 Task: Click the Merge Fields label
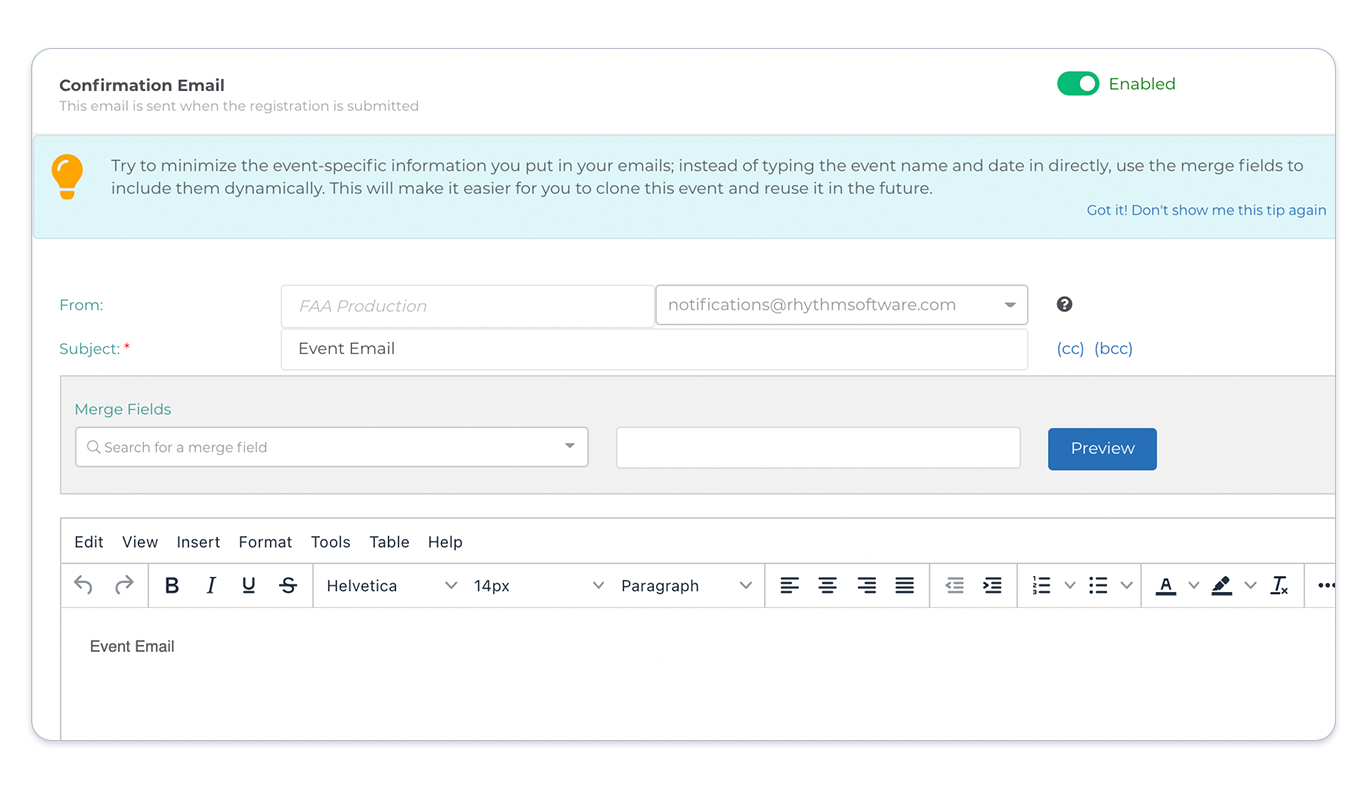coord(123,409)
